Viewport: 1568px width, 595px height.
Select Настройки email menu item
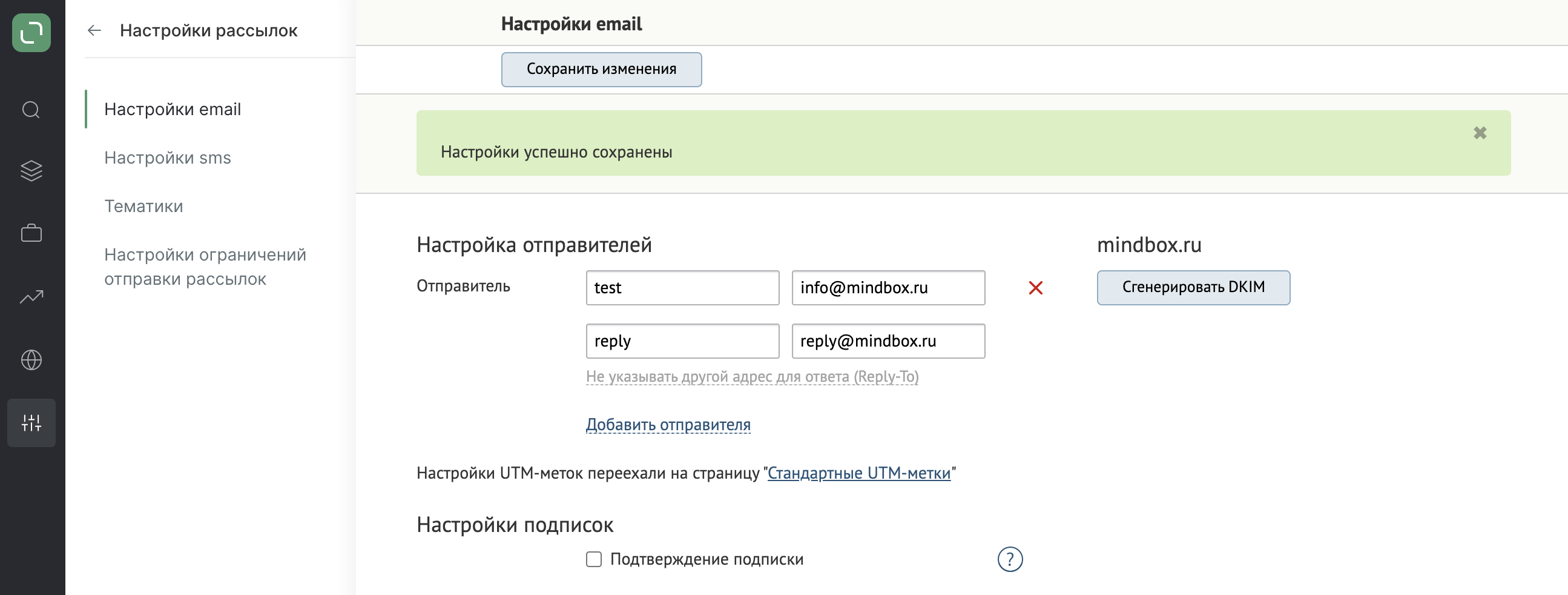click(x=173, y=110)
